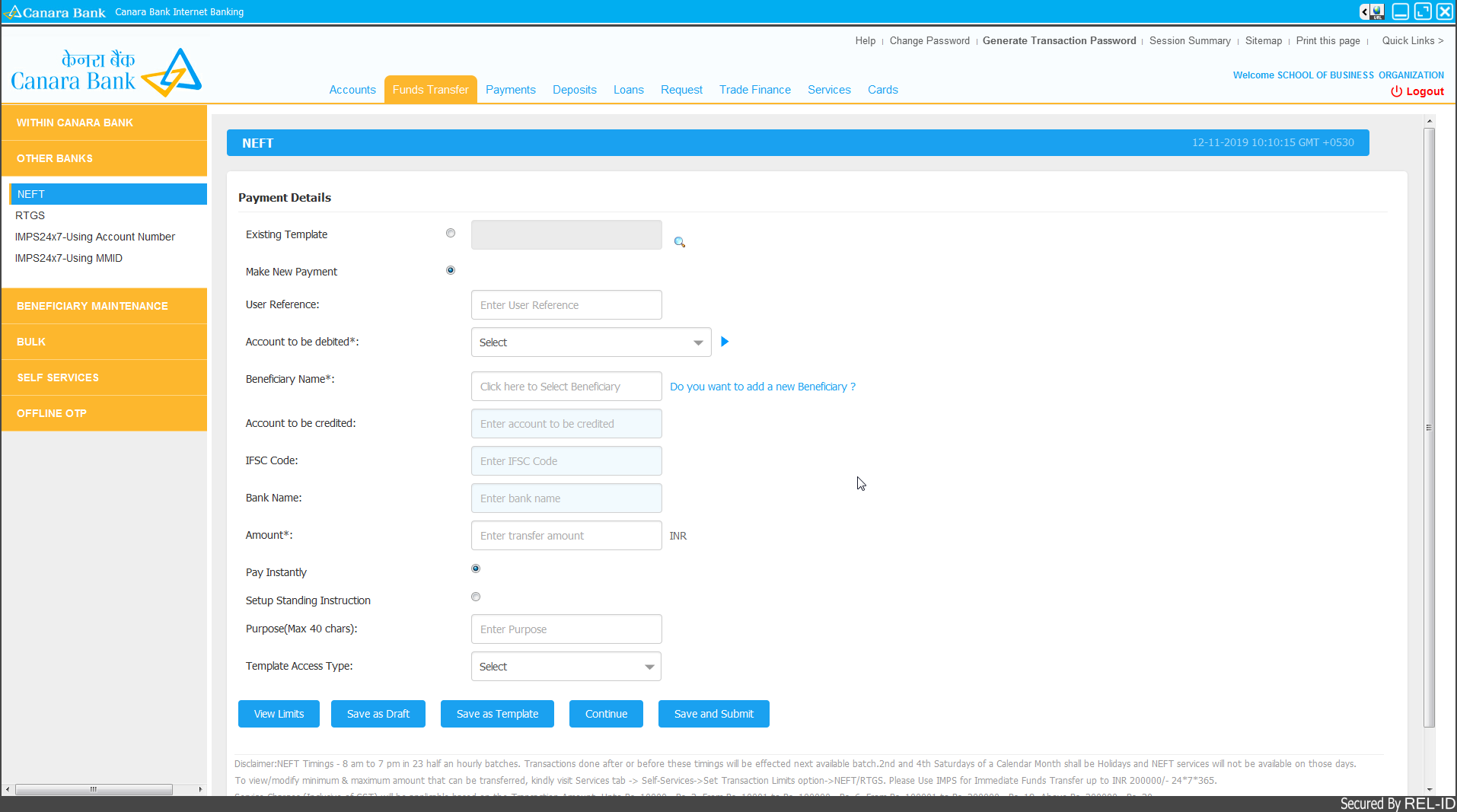Choose Setup Standing Instruction radio option

[476, 597]
